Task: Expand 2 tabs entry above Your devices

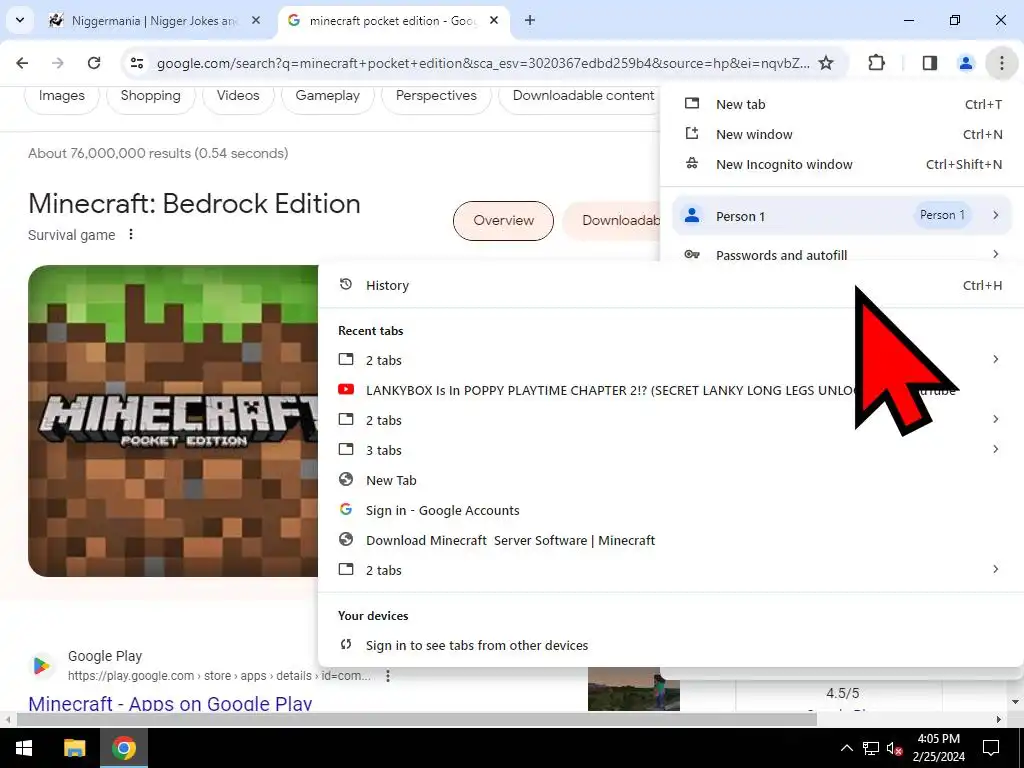Action: point(670,570)
